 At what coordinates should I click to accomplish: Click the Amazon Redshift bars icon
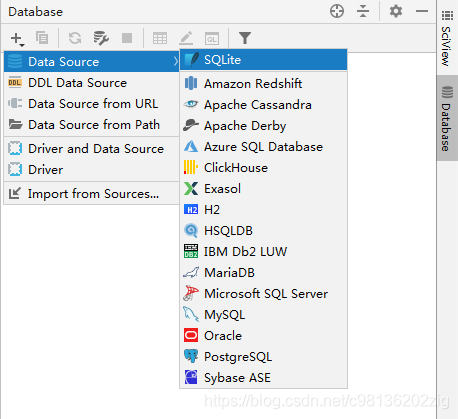(x=191, y=83)
